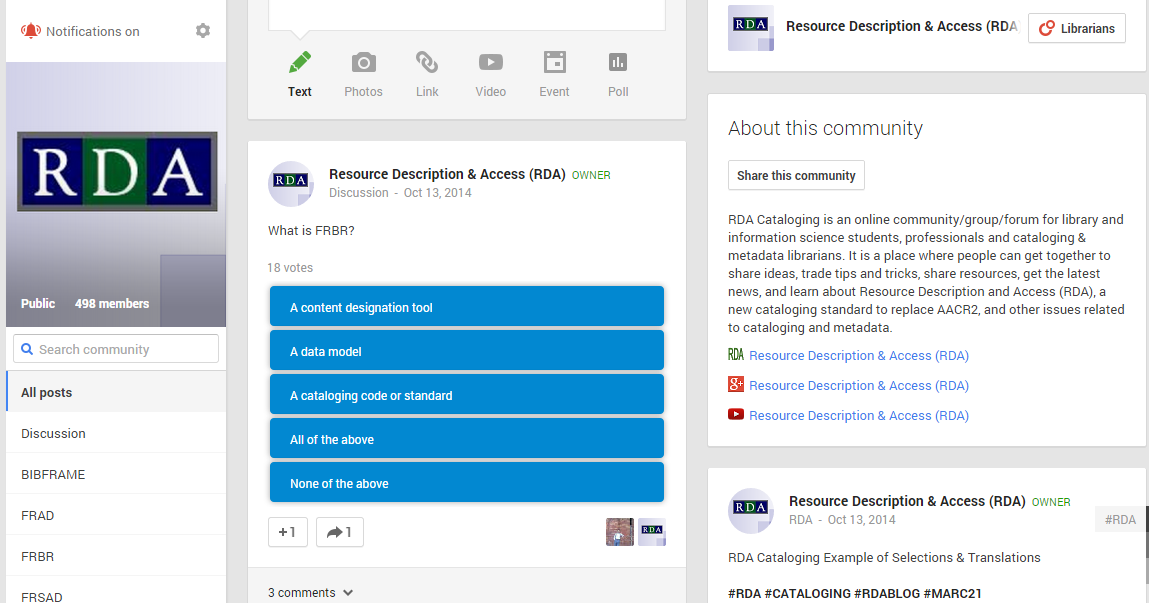
Task: Click the page vertical scrollbar
Action: point(1146,531)
